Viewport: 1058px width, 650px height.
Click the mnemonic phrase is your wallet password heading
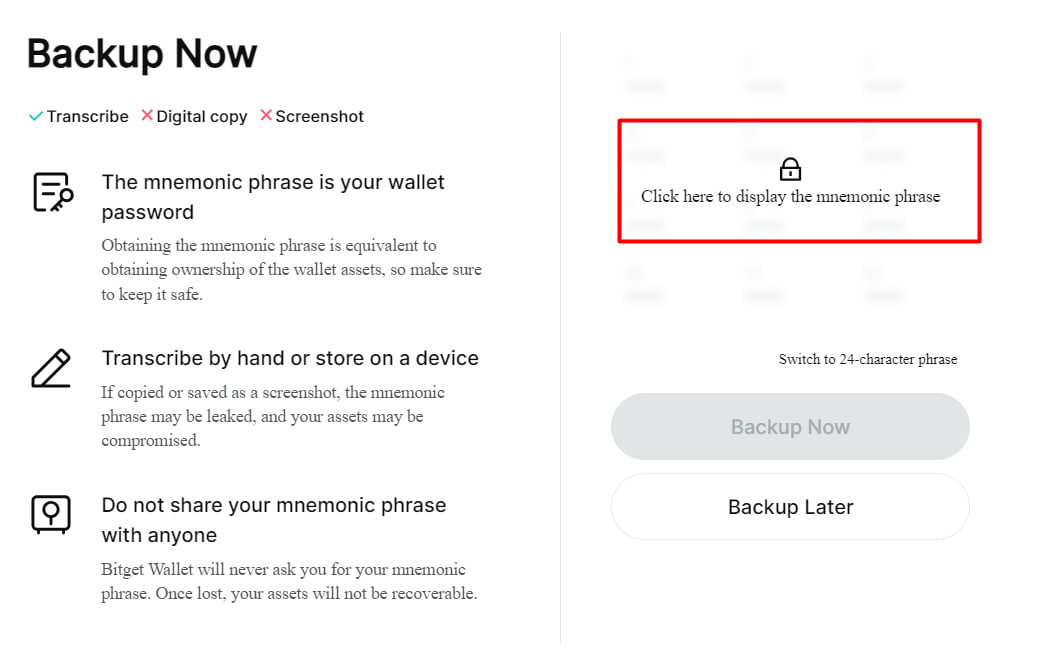pos(273,197)
